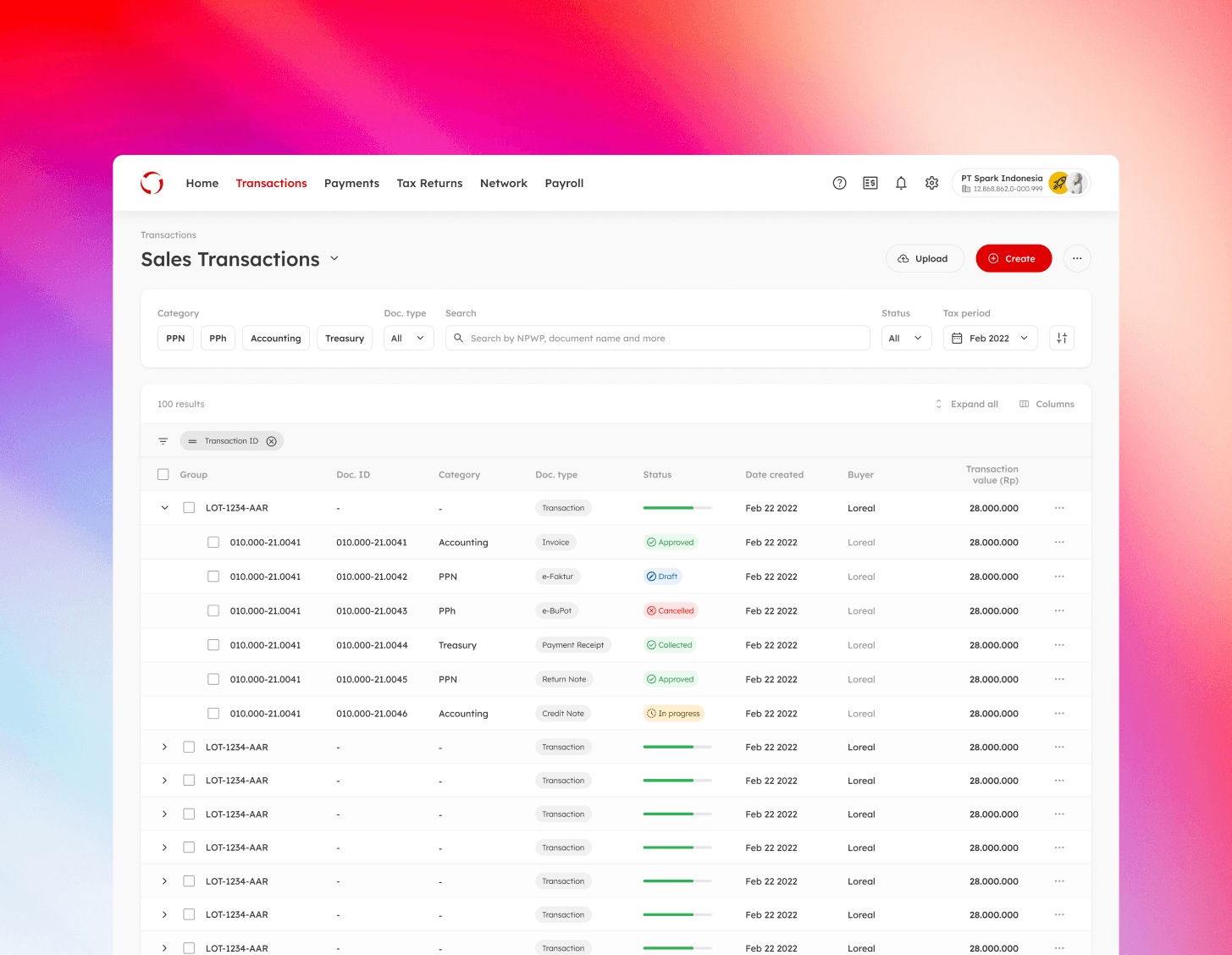Click the Transactions breadcrumb link
Image resolution: width=1232 pixels, height=955 pixels.
(169, 235)
